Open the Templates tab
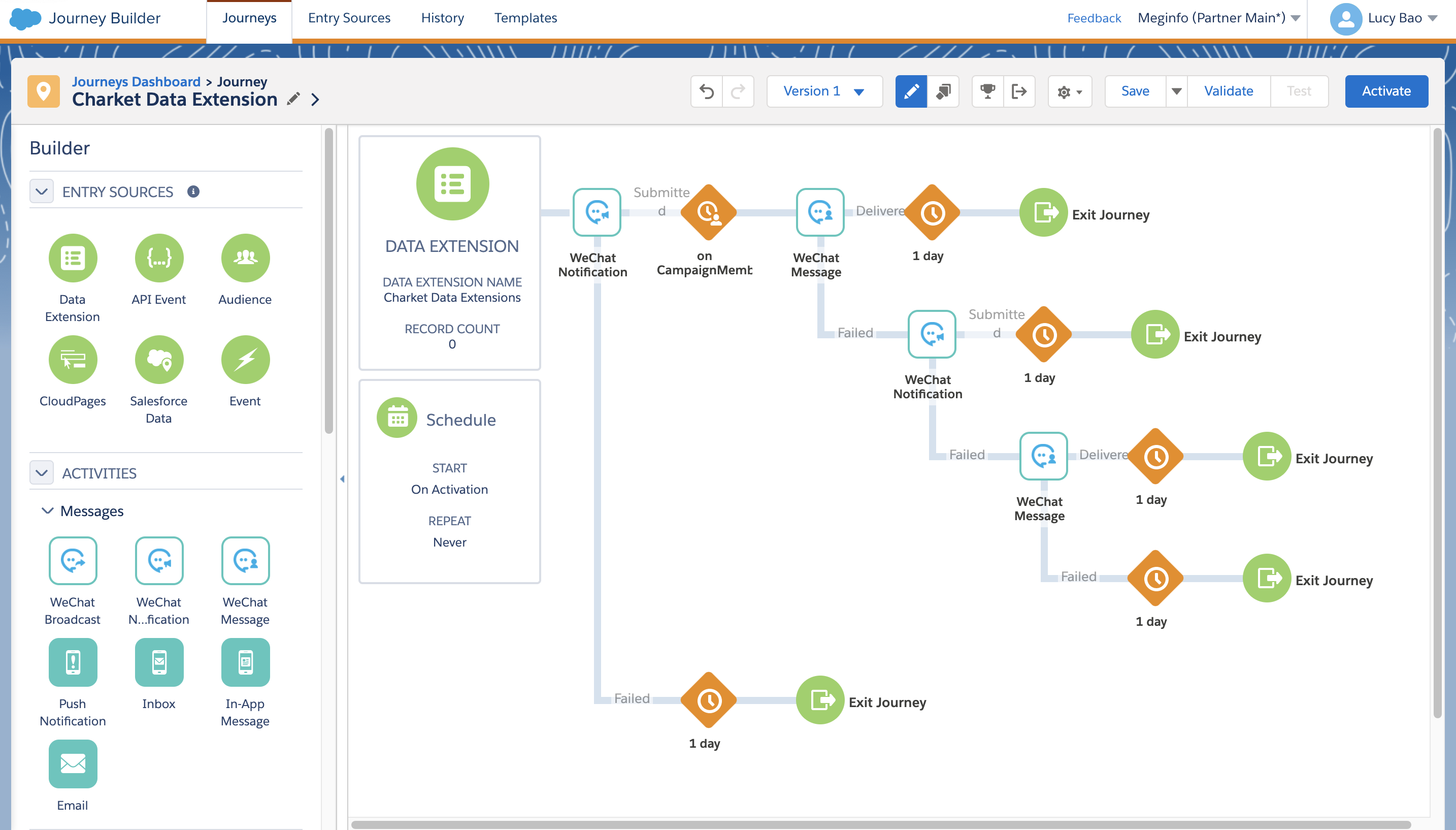Image resolution: width=1456 pixels, height=830 pixels. pos(525,18)
